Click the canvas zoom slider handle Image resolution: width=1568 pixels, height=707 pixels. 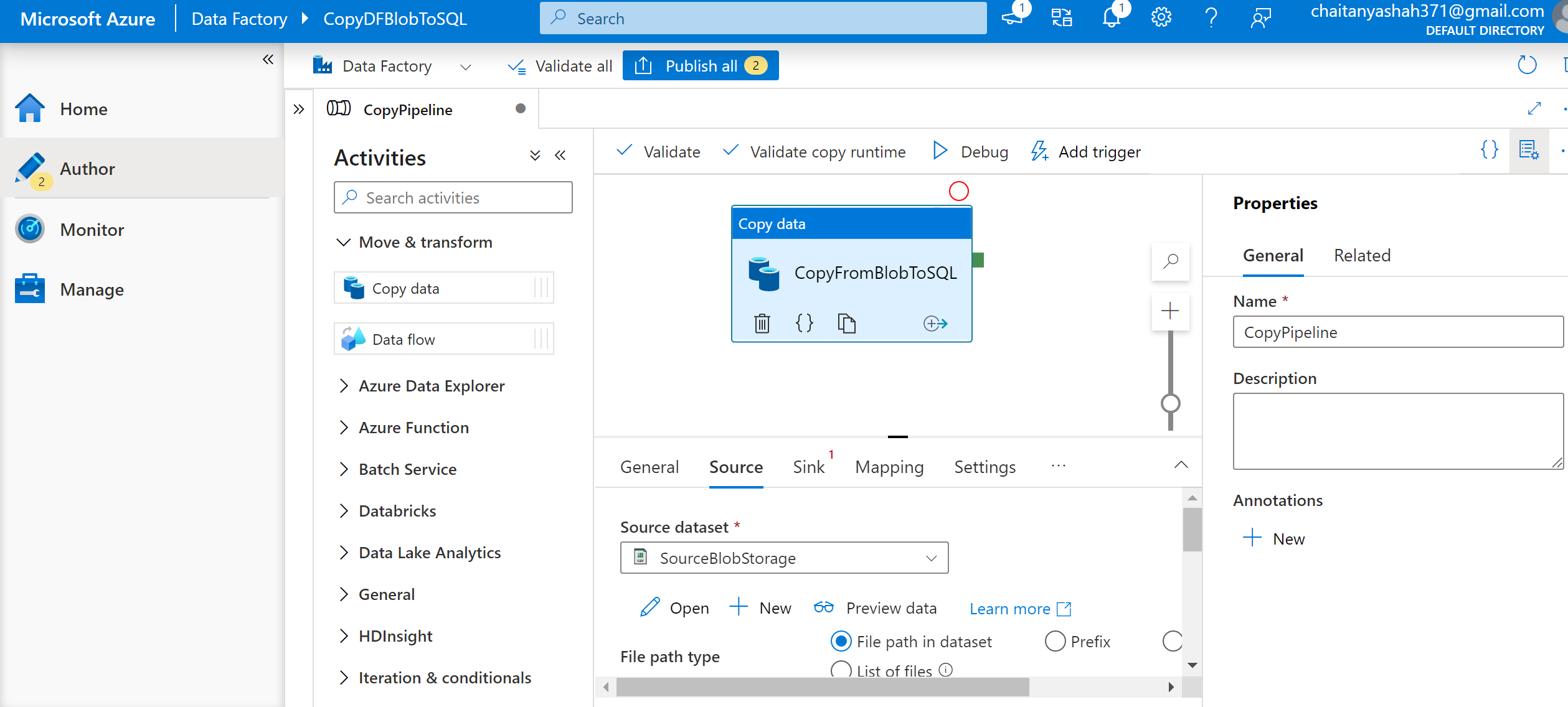click(x=1170, y=405)
